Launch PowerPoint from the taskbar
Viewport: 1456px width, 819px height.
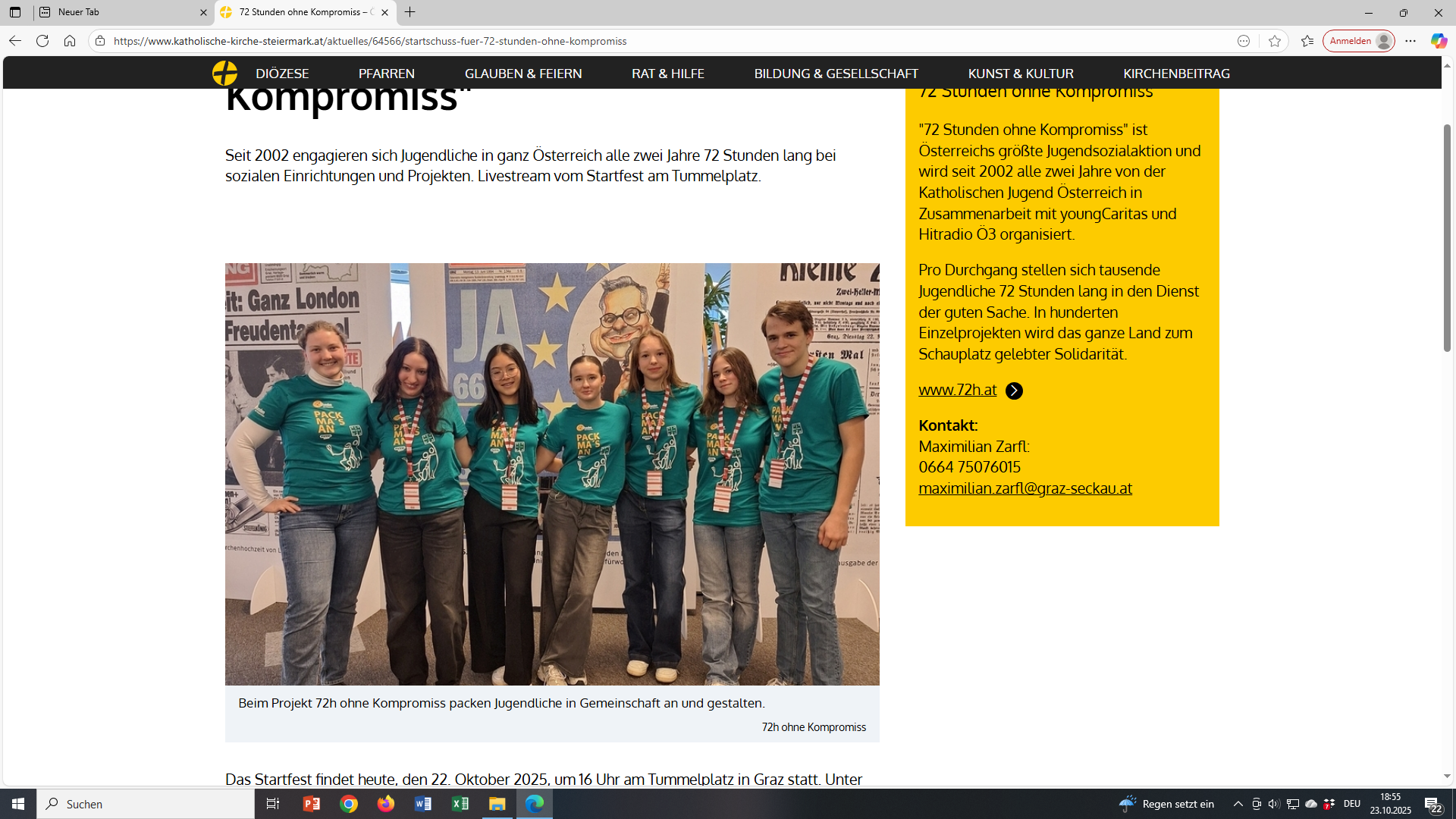point(312,804)
